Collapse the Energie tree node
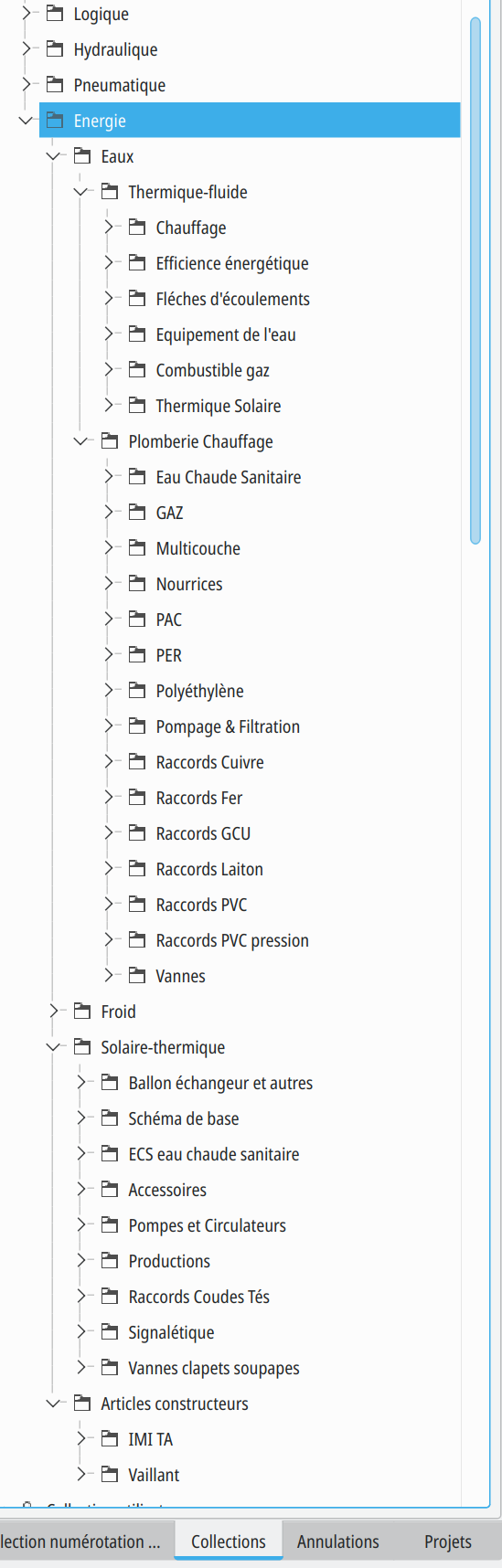Viewport: 502px width, 1568px height. coord(26,121)
